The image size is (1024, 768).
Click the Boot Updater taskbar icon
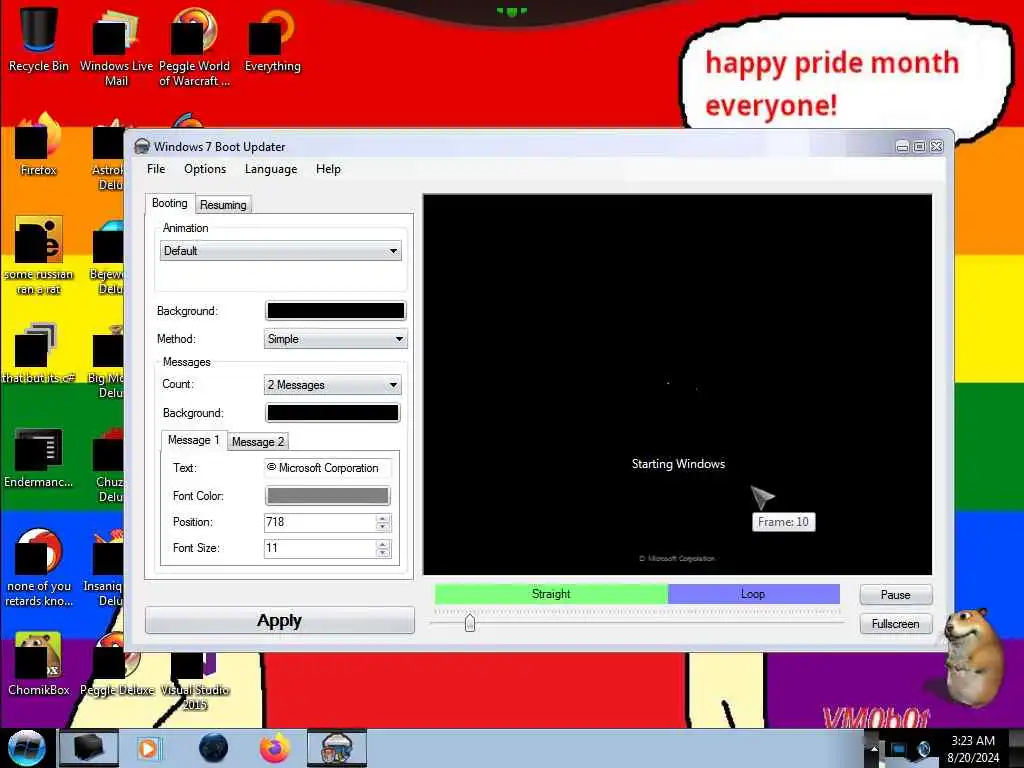tap(337, 748)
